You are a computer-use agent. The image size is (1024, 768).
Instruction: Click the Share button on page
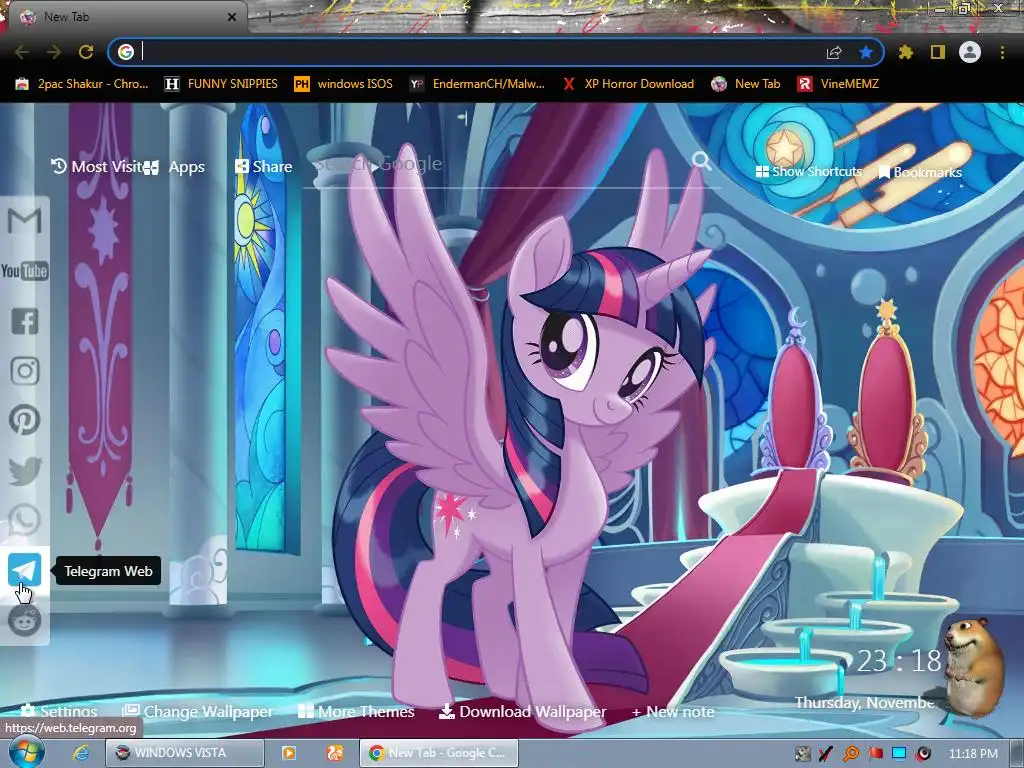tap(264, 167)
